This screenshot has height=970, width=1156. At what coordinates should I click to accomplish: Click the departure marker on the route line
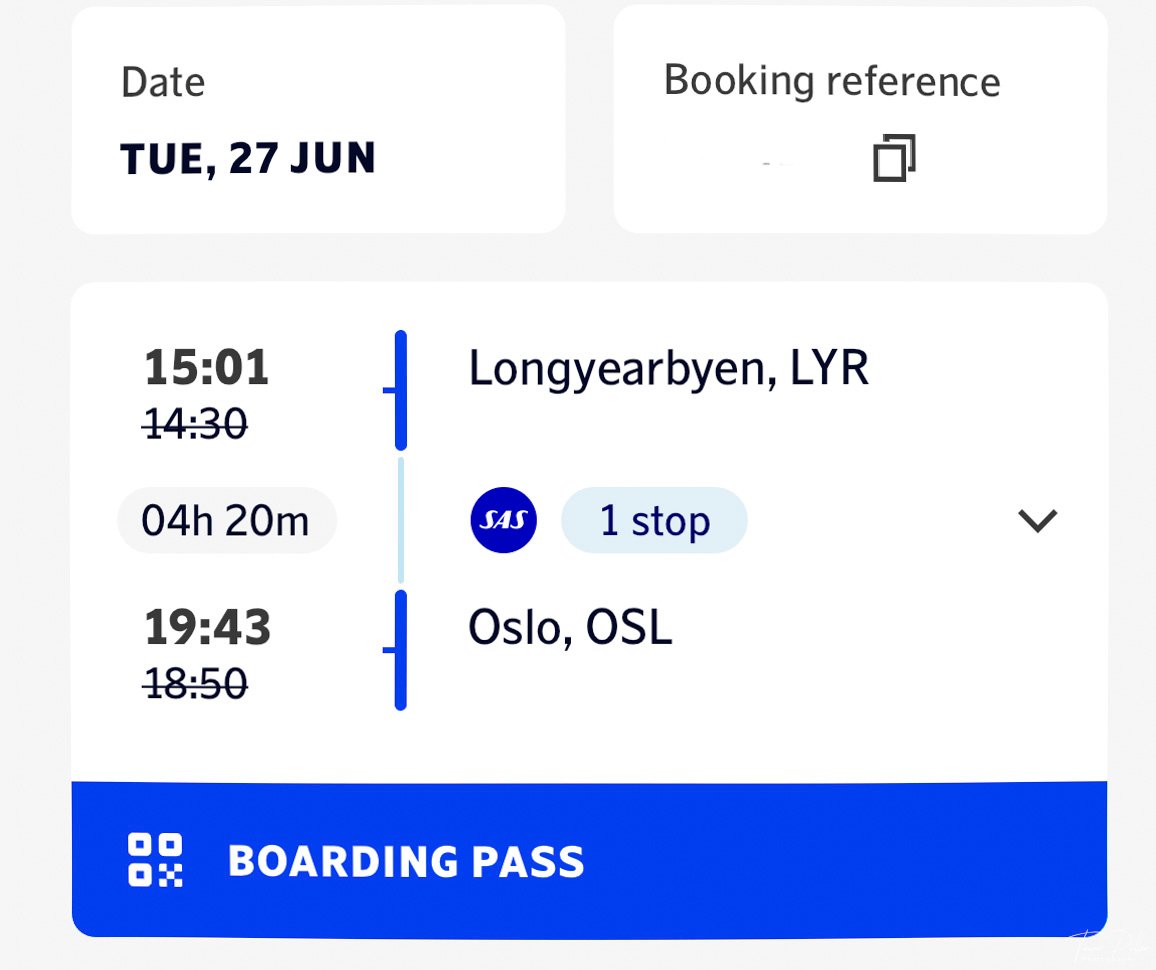(x=399, y=390)
